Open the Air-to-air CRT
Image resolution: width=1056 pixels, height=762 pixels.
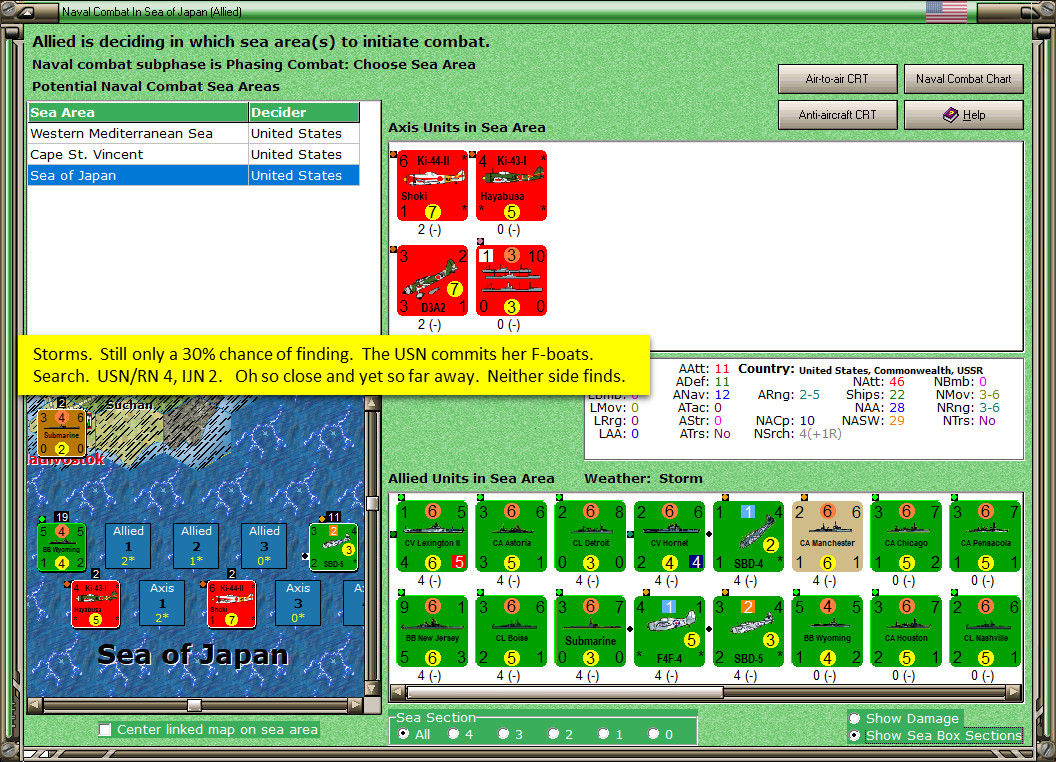pyautogui.click(x=838, y=79)
